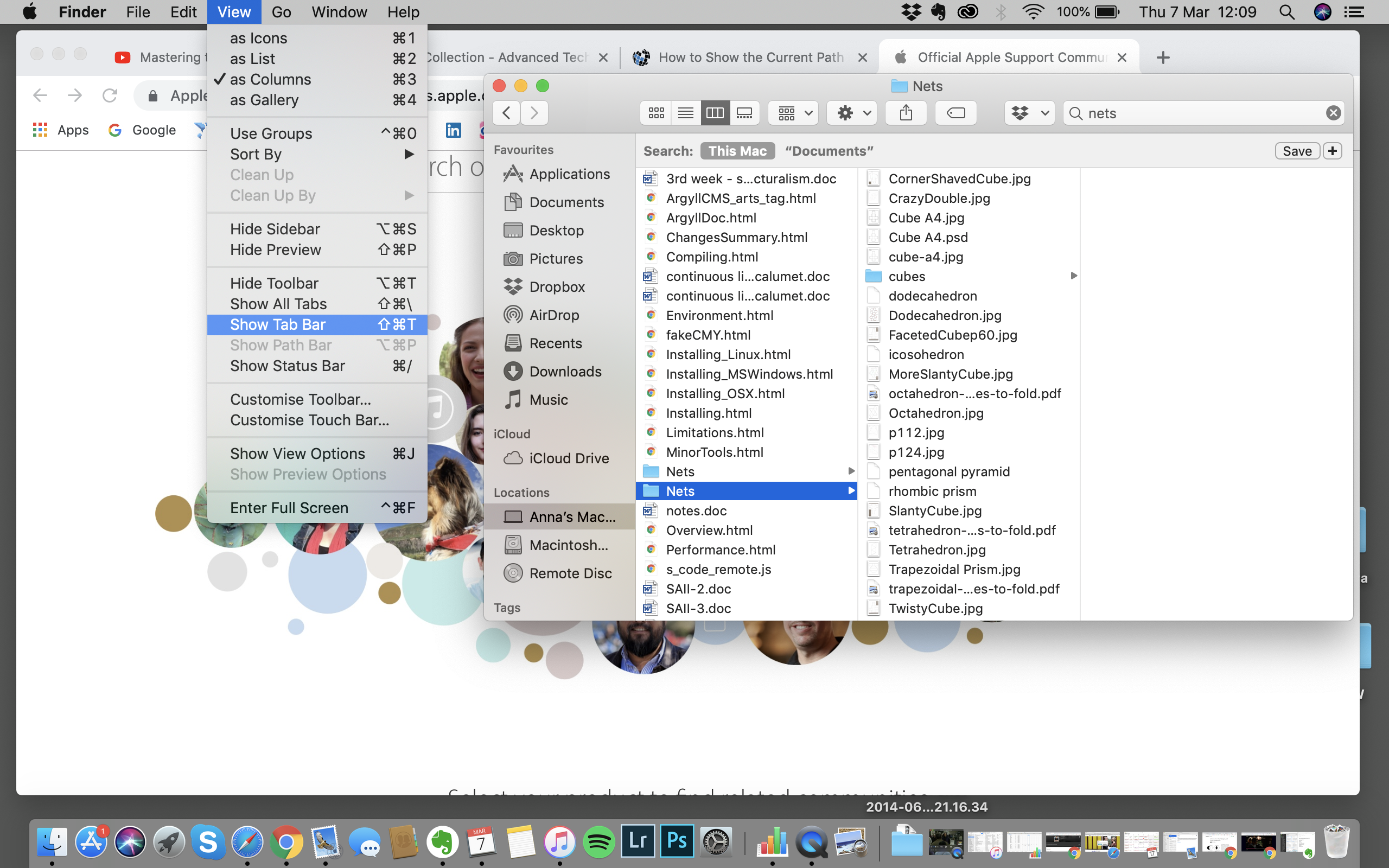Image resolution: width=1389 pixels, height=868 pixels.
Task: Click the Edit Tags toolbar icon
Action: pyautogui.click(x=955, y=113)
